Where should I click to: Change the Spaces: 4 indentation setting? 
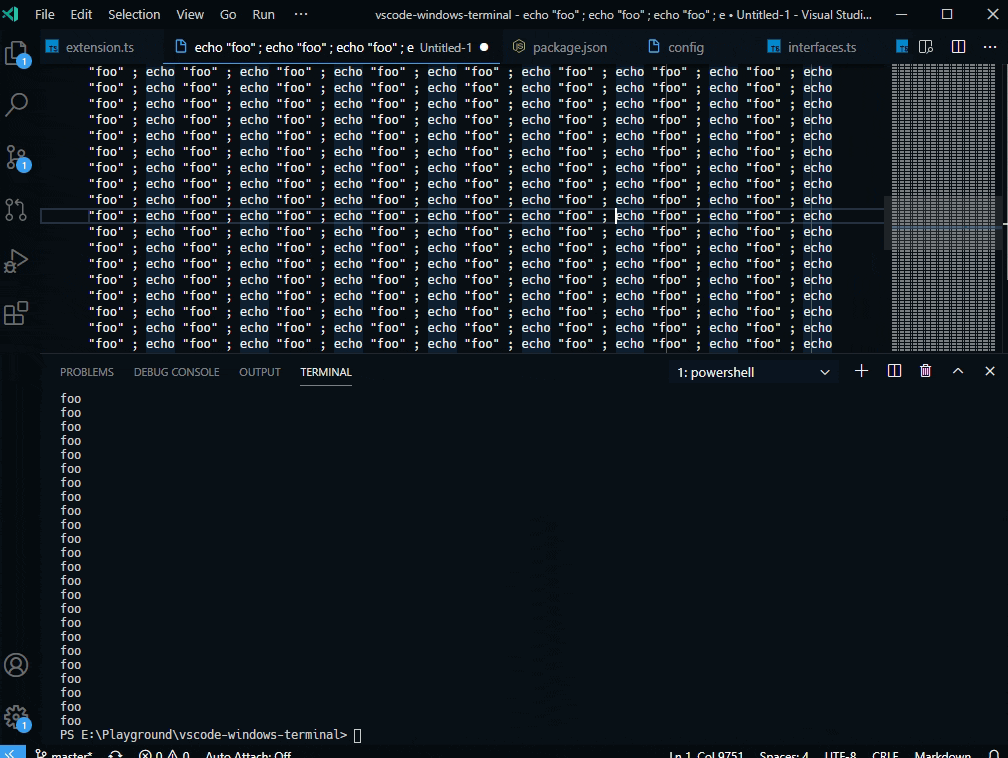(784, 753)
